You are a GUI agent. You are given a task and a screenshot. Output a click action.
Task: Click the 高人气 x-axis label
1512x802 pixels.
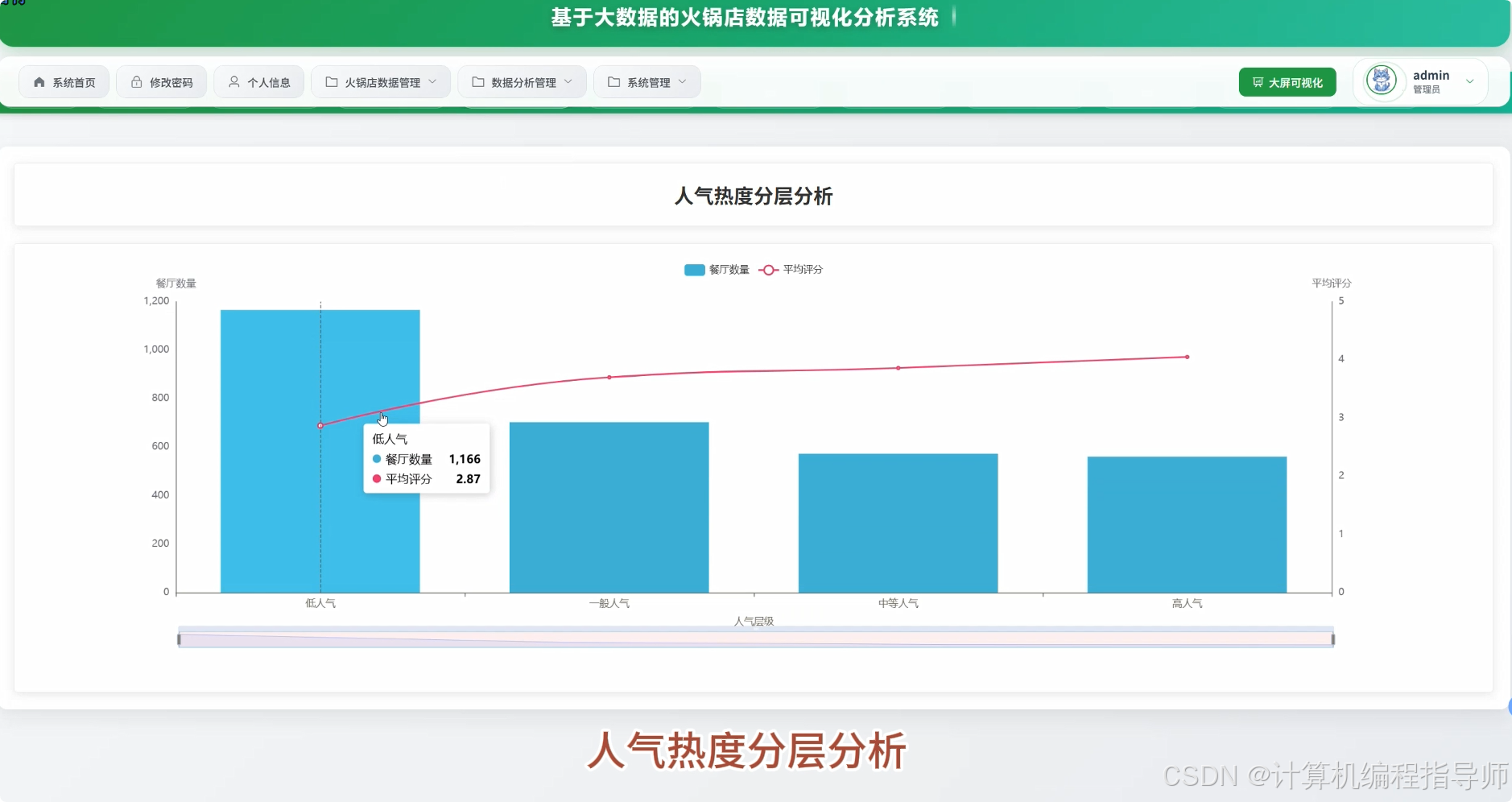pyautogui.click(x=1188, y=603)
